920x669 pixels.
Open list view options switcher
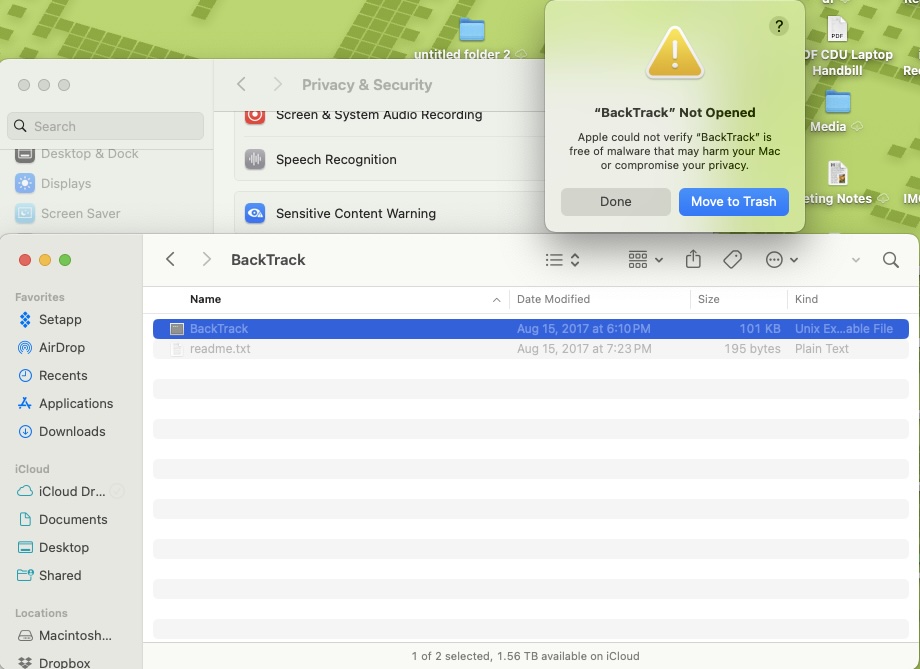[562, 260]
